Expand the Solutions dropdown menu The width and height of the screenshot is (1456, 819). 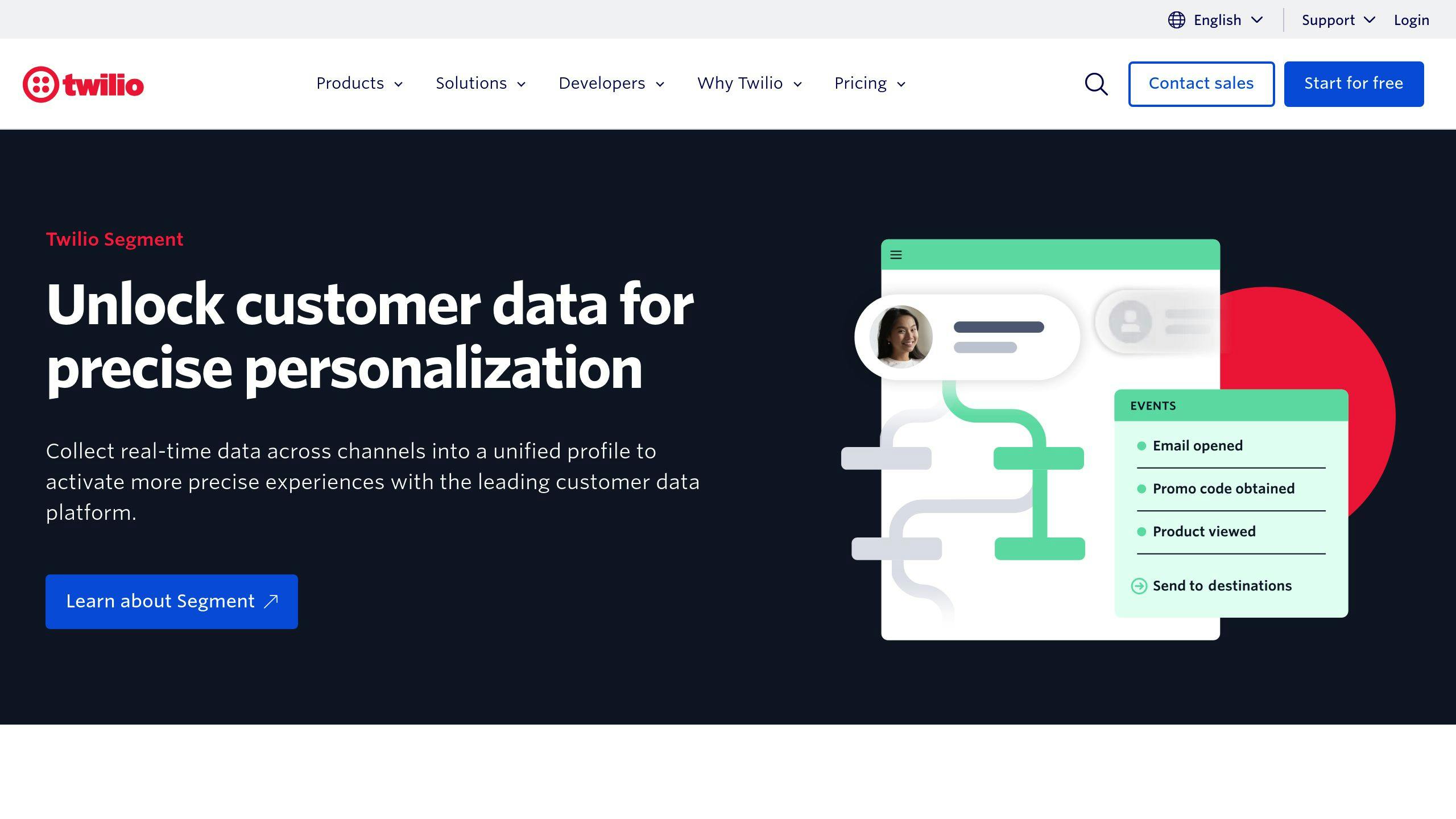pyautogui.click(x=482, y=83)
